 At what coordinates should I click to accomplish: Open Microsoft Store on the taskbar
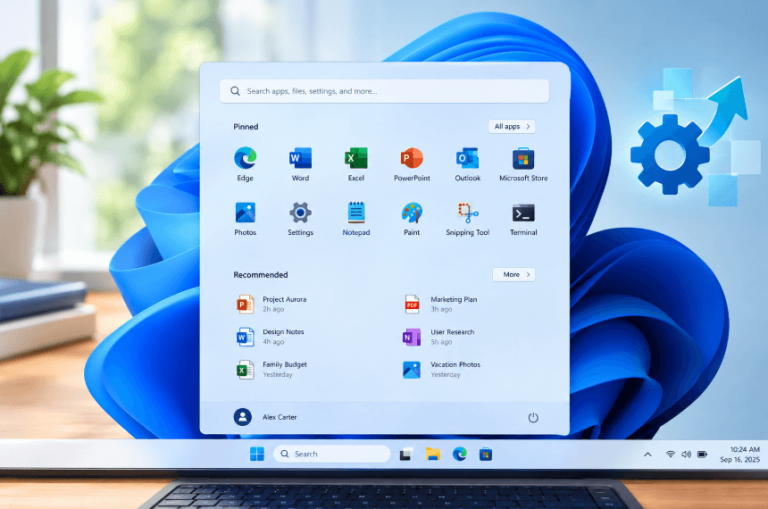pos(486,455)
